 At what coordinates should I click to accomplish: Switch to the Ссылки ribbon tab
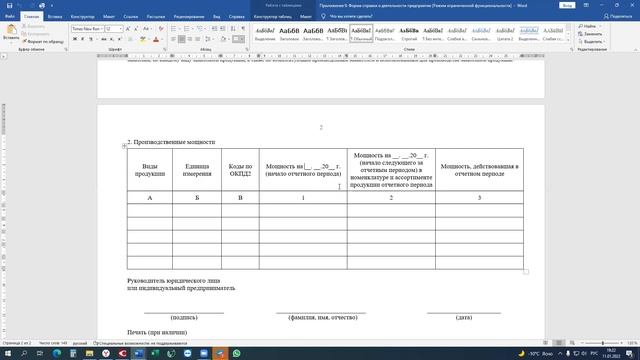[131, 17]
